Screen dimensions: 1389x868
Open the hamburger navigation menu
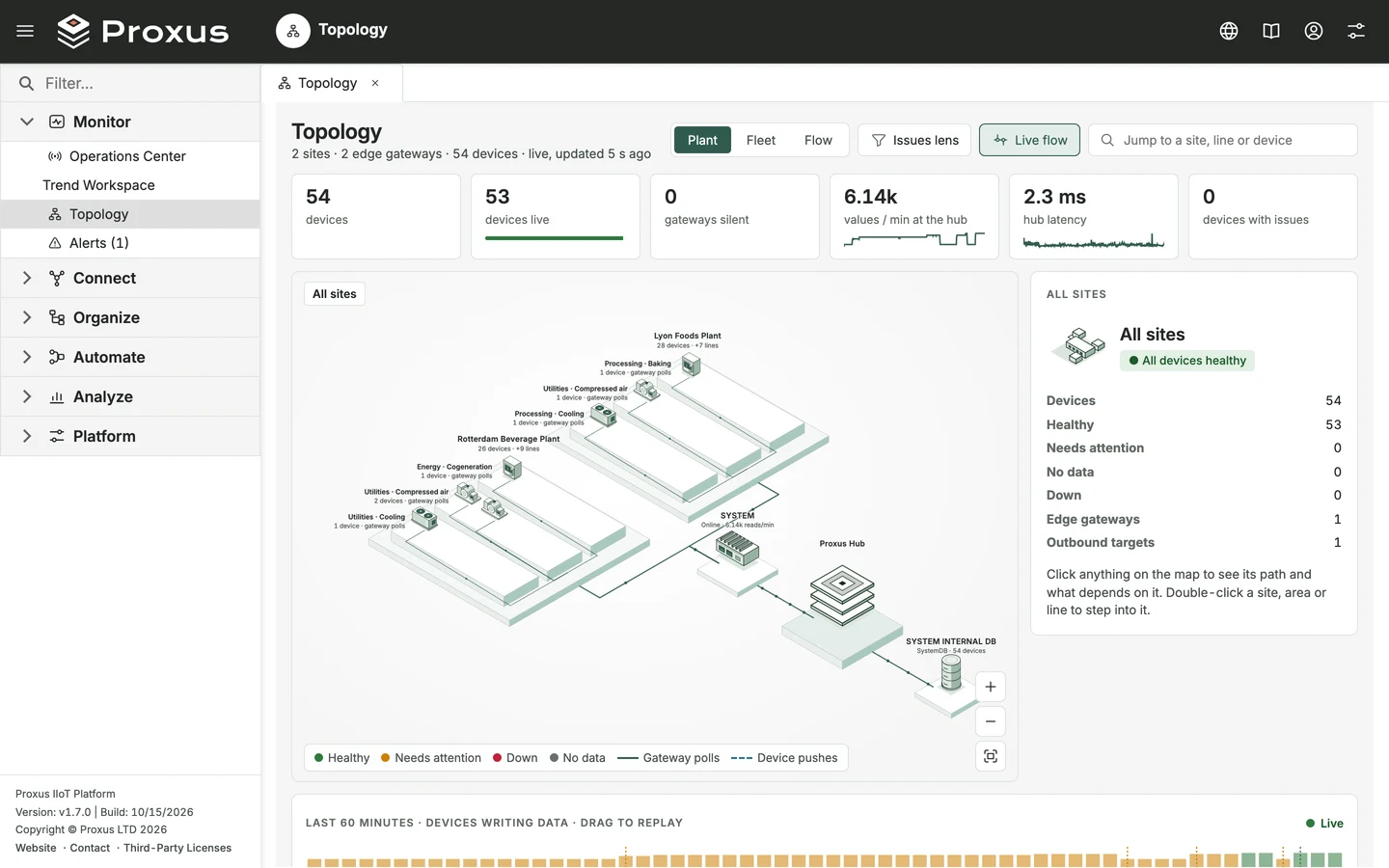click(x=25, y=31)
